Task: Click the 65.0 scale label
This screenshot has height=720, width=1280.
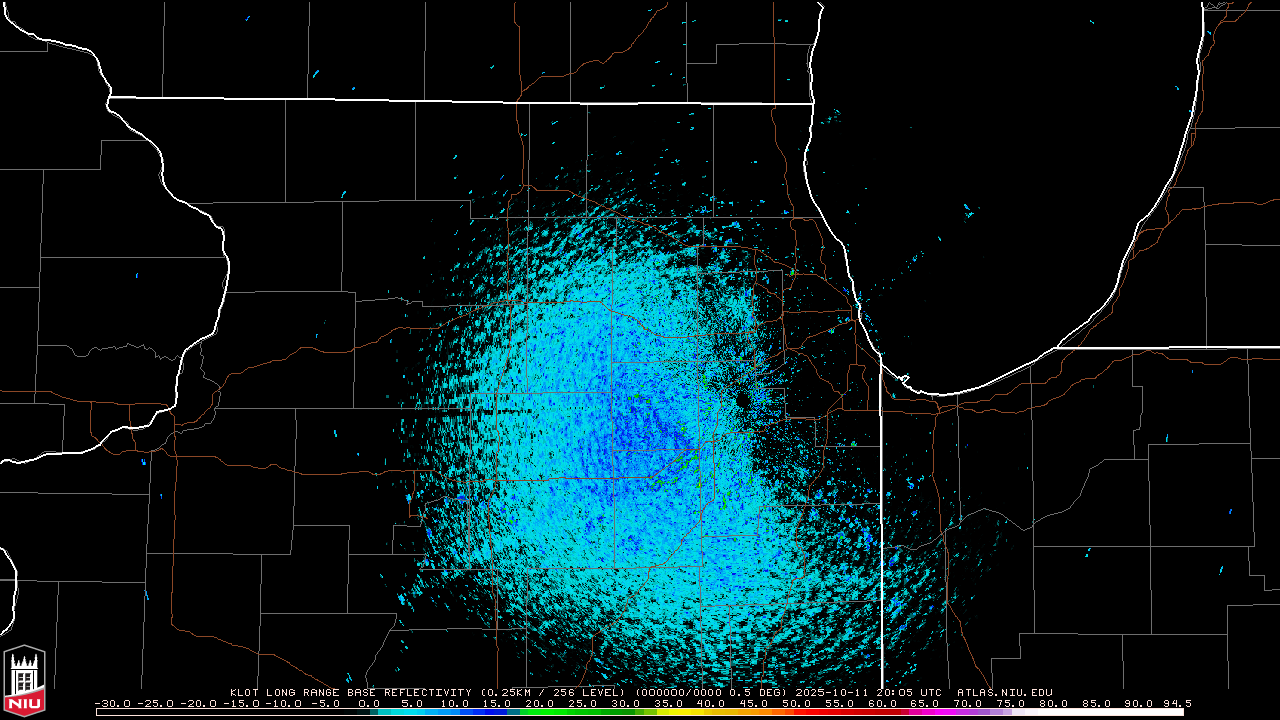Action: [924, 704]
